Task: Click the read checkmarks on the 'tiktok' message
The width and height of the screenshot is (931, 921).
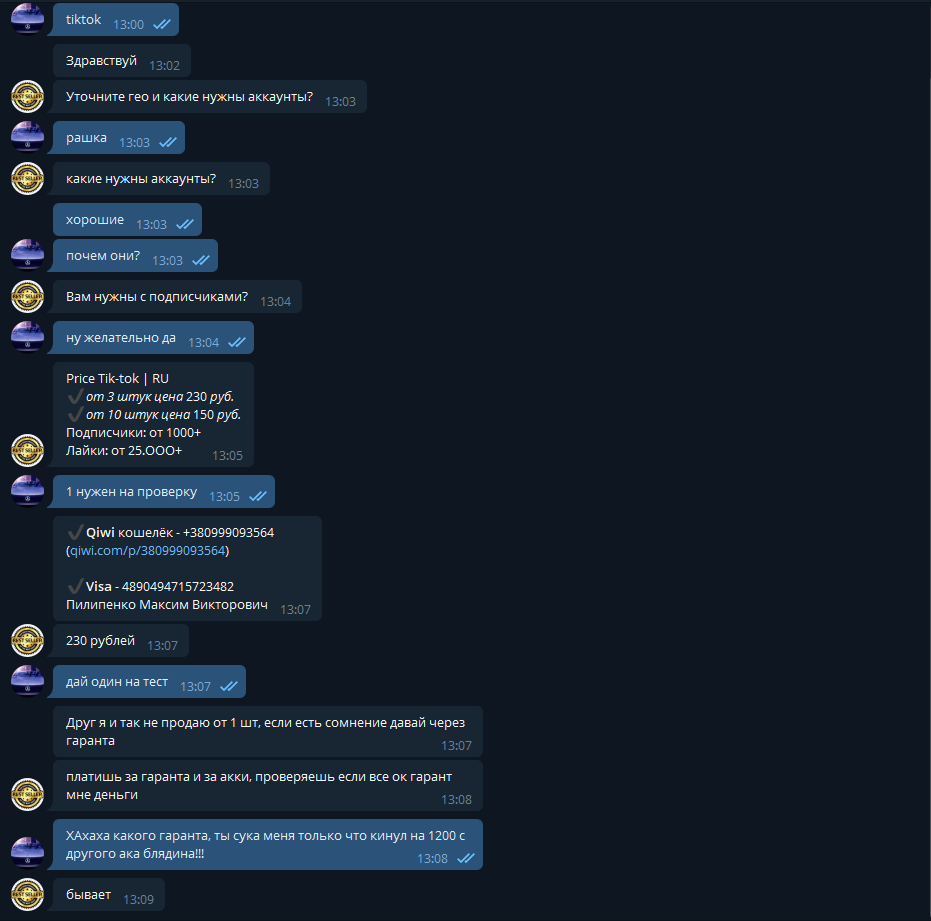Action: (x=162, y=24)
